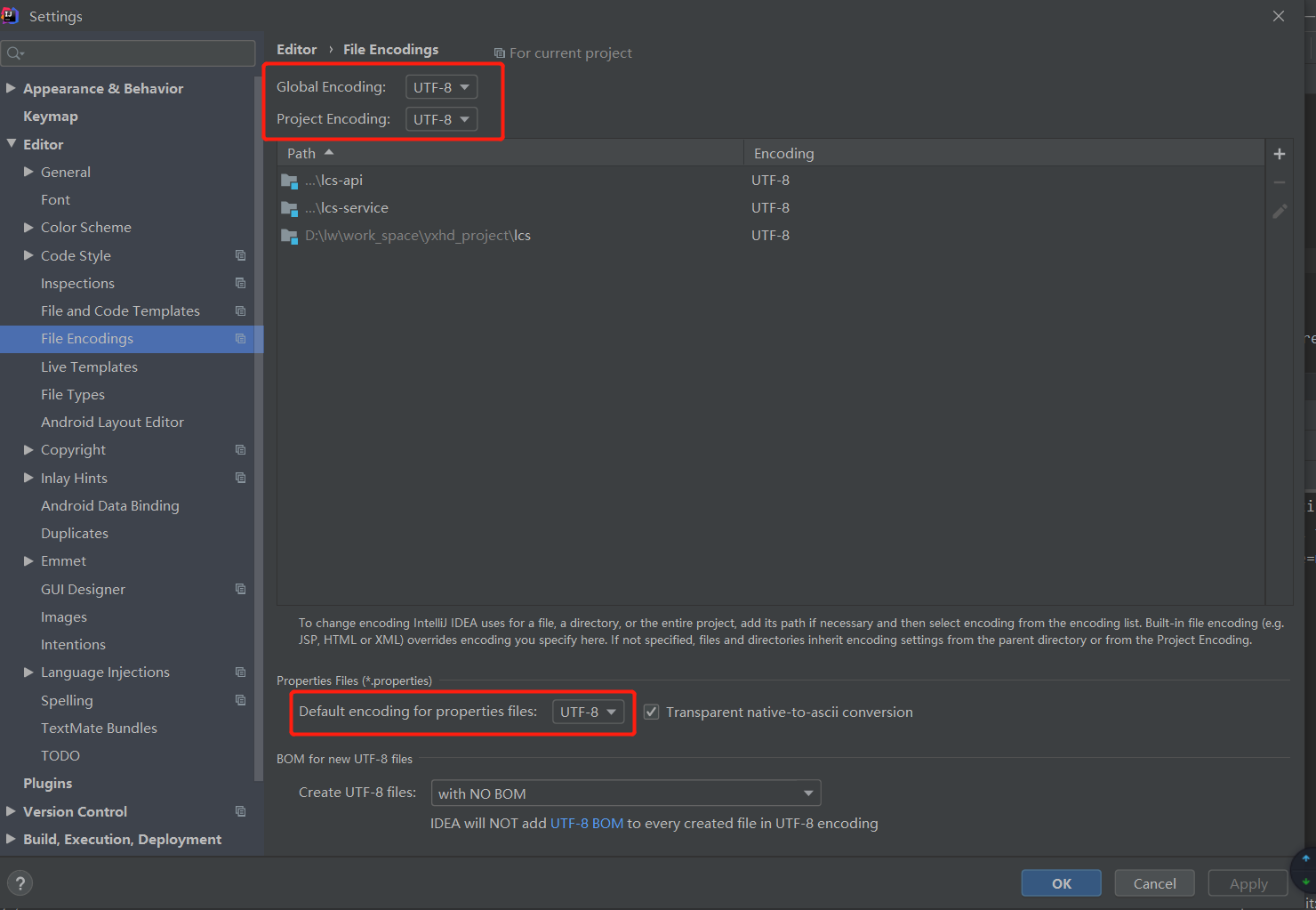Open default properties files encoding dropdown
1316x910 pixels.
point(589,712)
